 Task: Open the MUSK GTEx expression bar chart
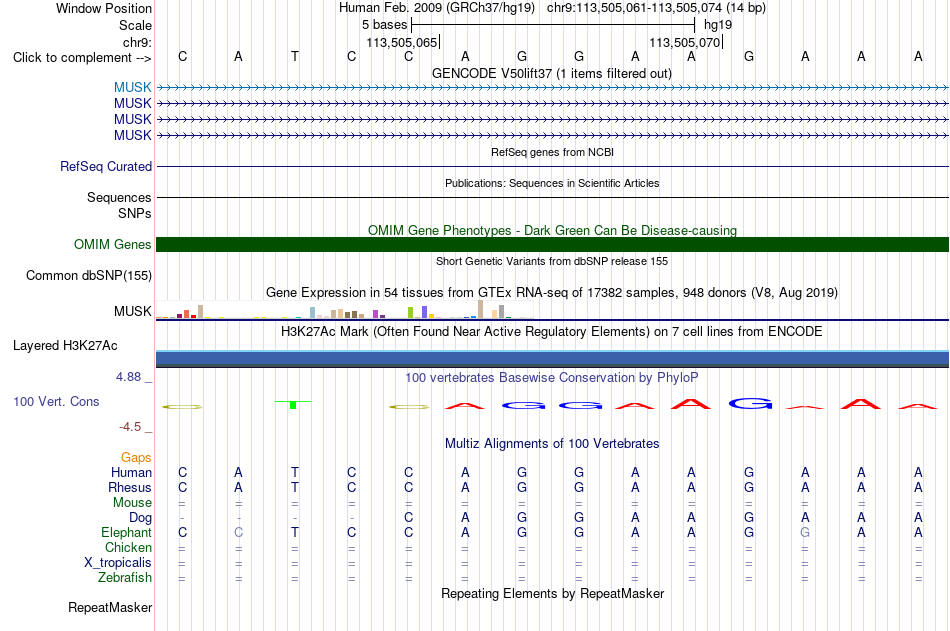tap(344, 310)
